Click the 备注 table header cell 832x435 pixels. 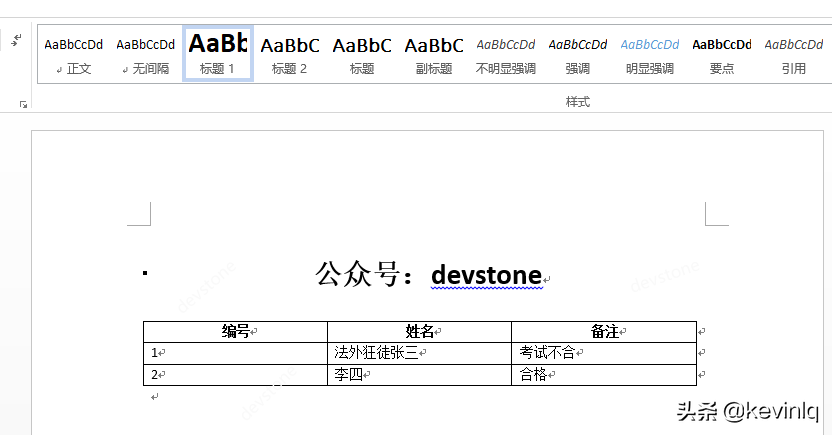604,332
